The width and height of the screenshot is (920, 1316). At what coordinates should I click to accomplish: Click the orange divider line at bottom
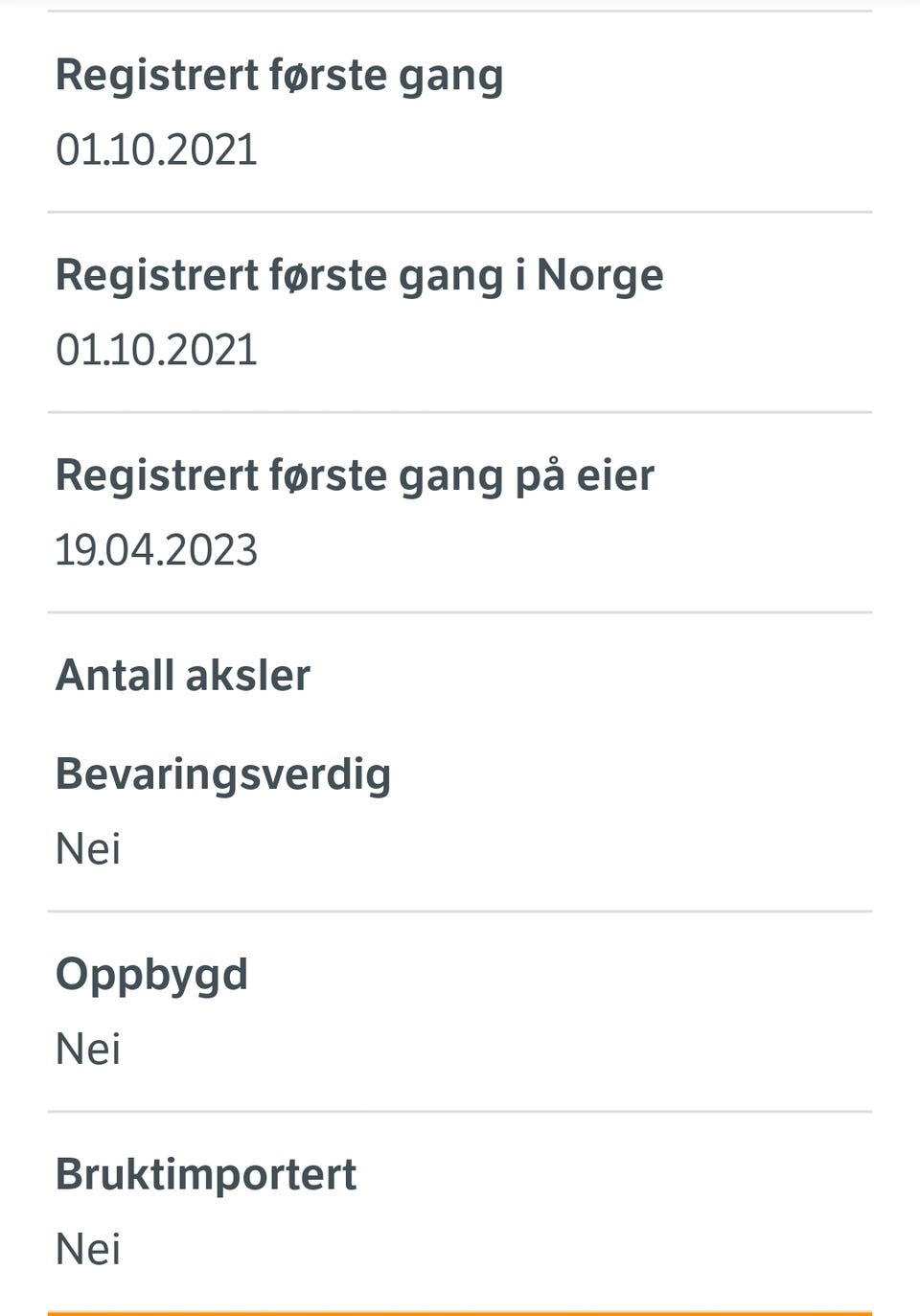pos(460,1313)
